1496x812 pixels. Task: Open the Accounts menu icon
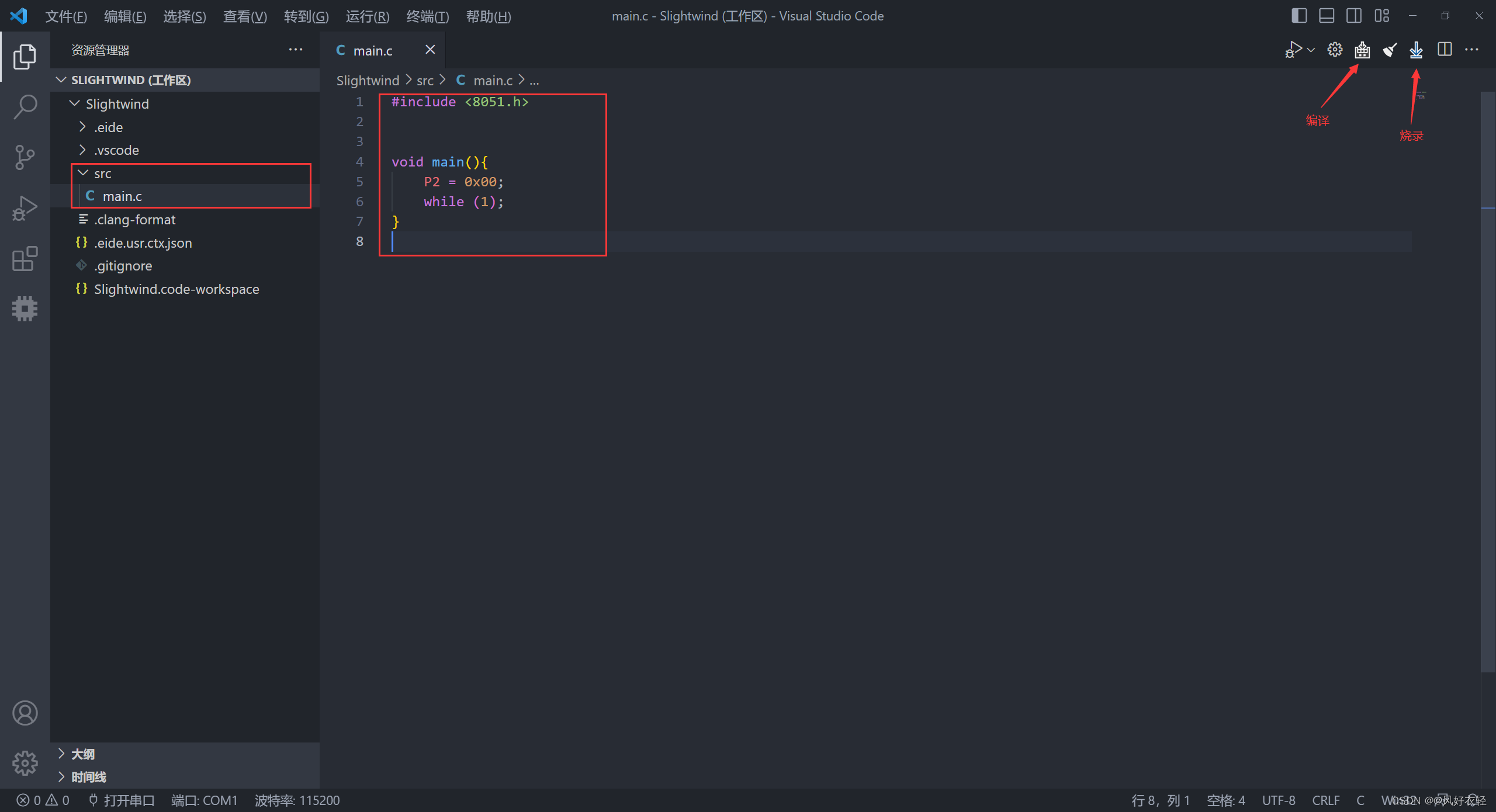pos(25,713)
